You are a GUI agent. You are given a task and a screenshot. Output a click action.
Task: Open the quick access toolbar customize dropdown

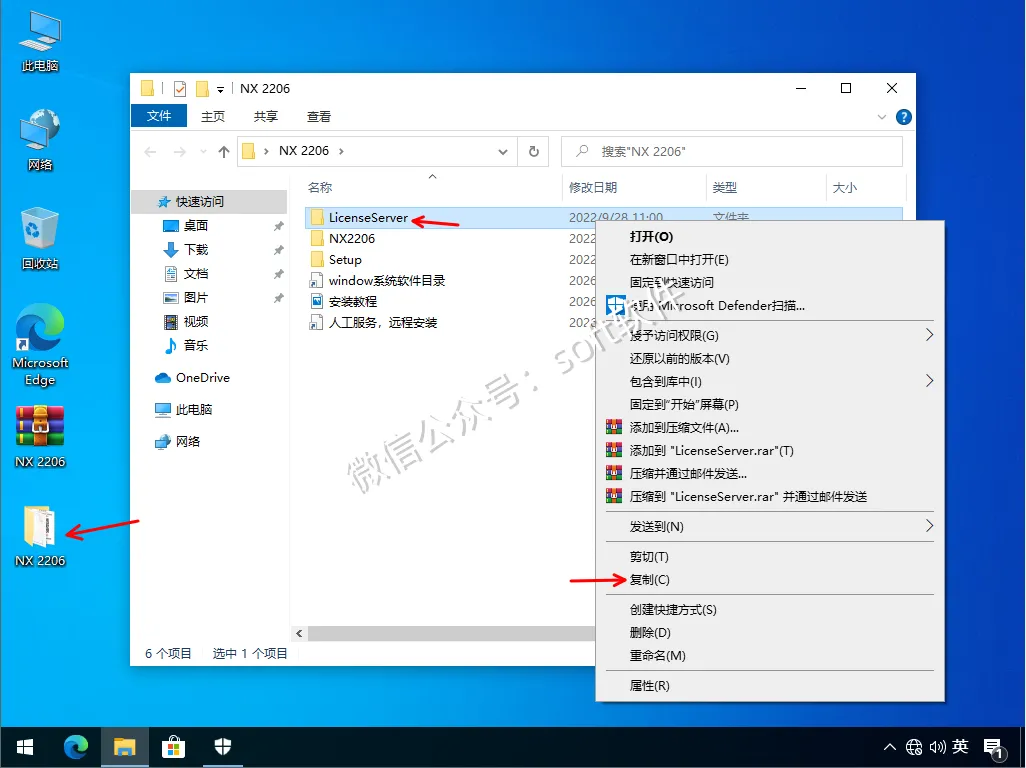(221, 89)
